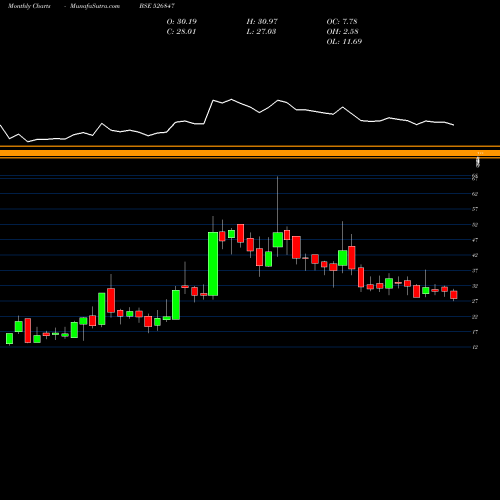The image size is (500, 500).
Task: Click the thick orange band across the chart
Action: [250, 153]
